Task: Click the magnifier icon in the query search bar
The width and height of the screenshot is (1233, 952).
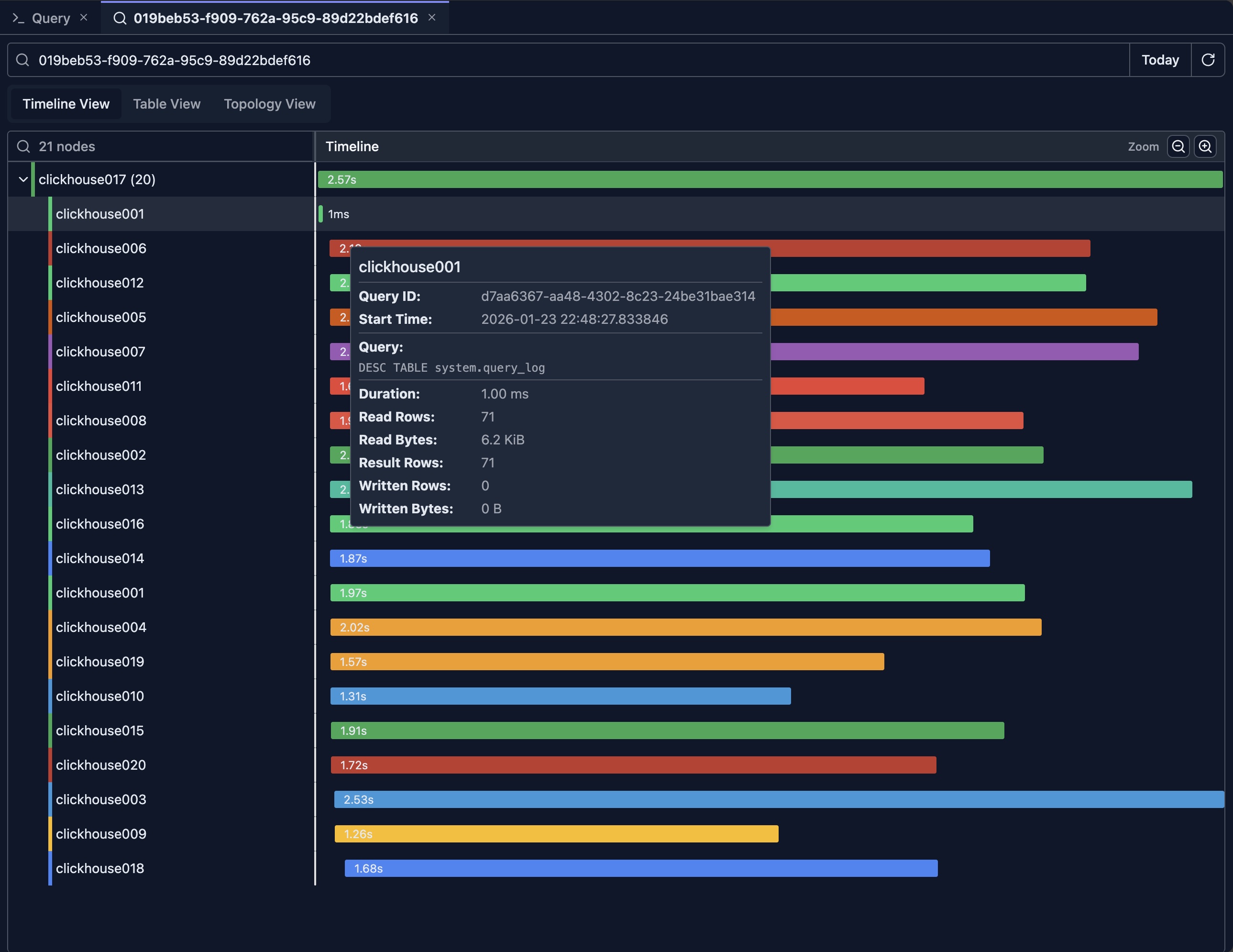Action: [22, 60]
